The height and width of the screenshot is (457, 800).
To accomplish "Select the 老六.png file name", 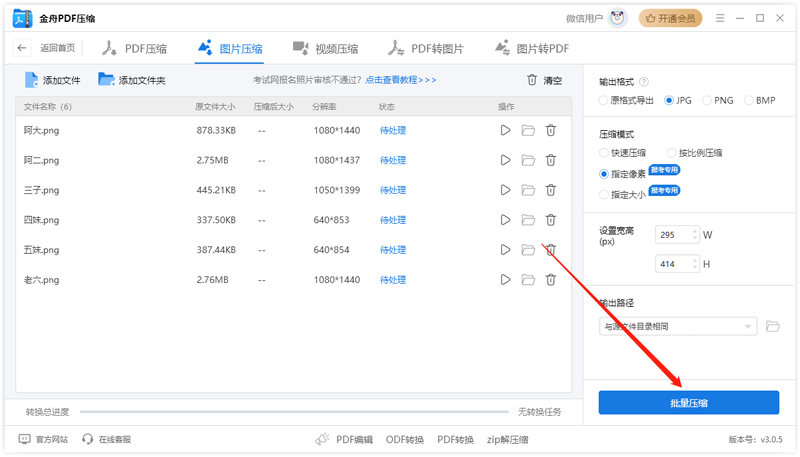I will coord(41,280).
